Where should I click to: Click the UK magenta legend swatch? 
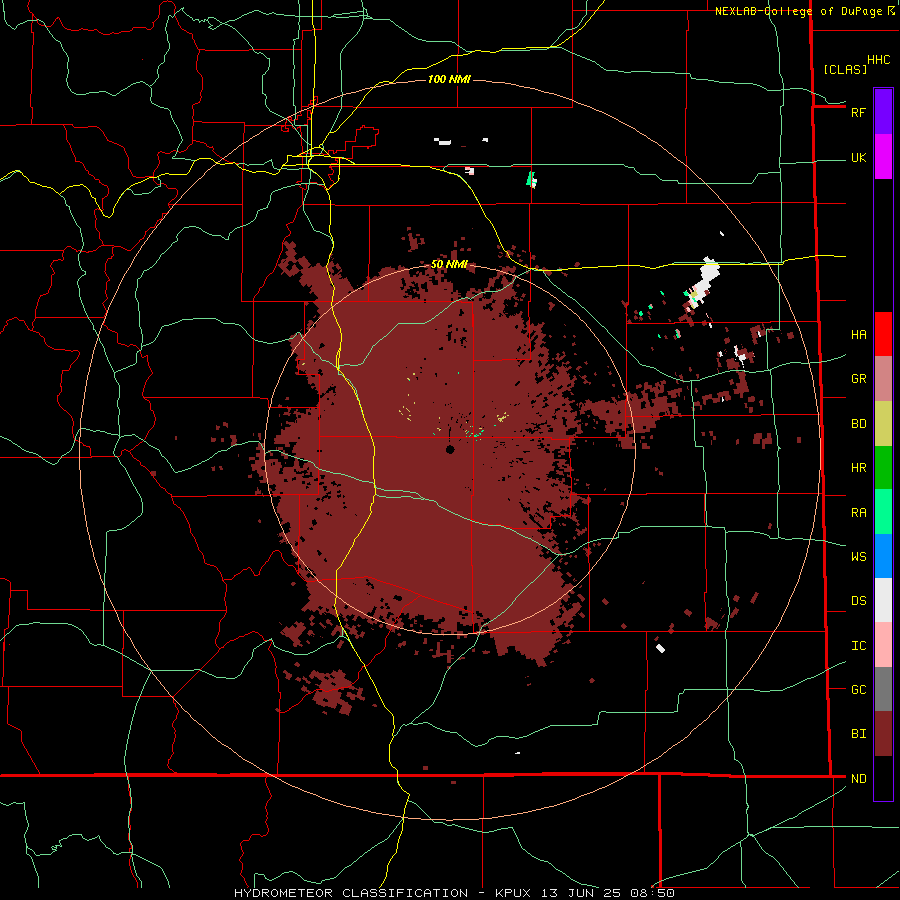[x=883, y=157]
